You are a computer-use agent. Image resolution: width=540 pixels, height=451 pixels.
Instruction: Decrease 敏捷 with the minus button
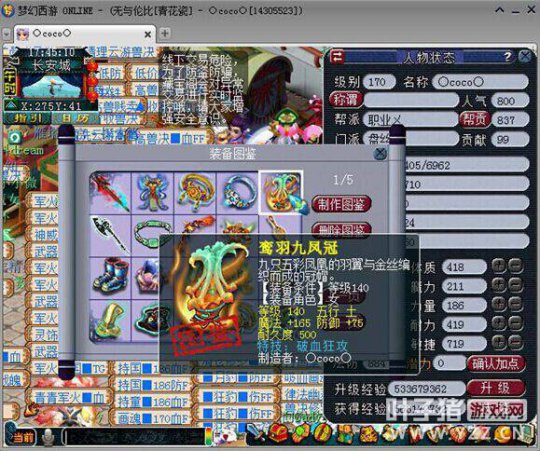(x=516, y=343)
